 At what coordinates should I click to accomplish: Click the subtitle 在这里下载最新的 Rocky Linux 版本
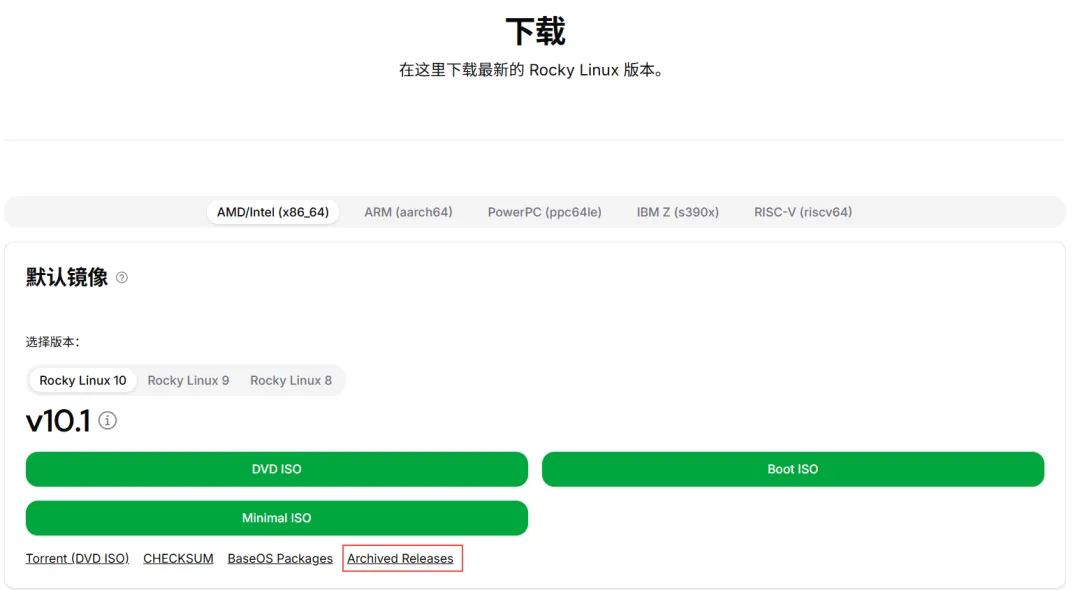[x=531, y=70]
